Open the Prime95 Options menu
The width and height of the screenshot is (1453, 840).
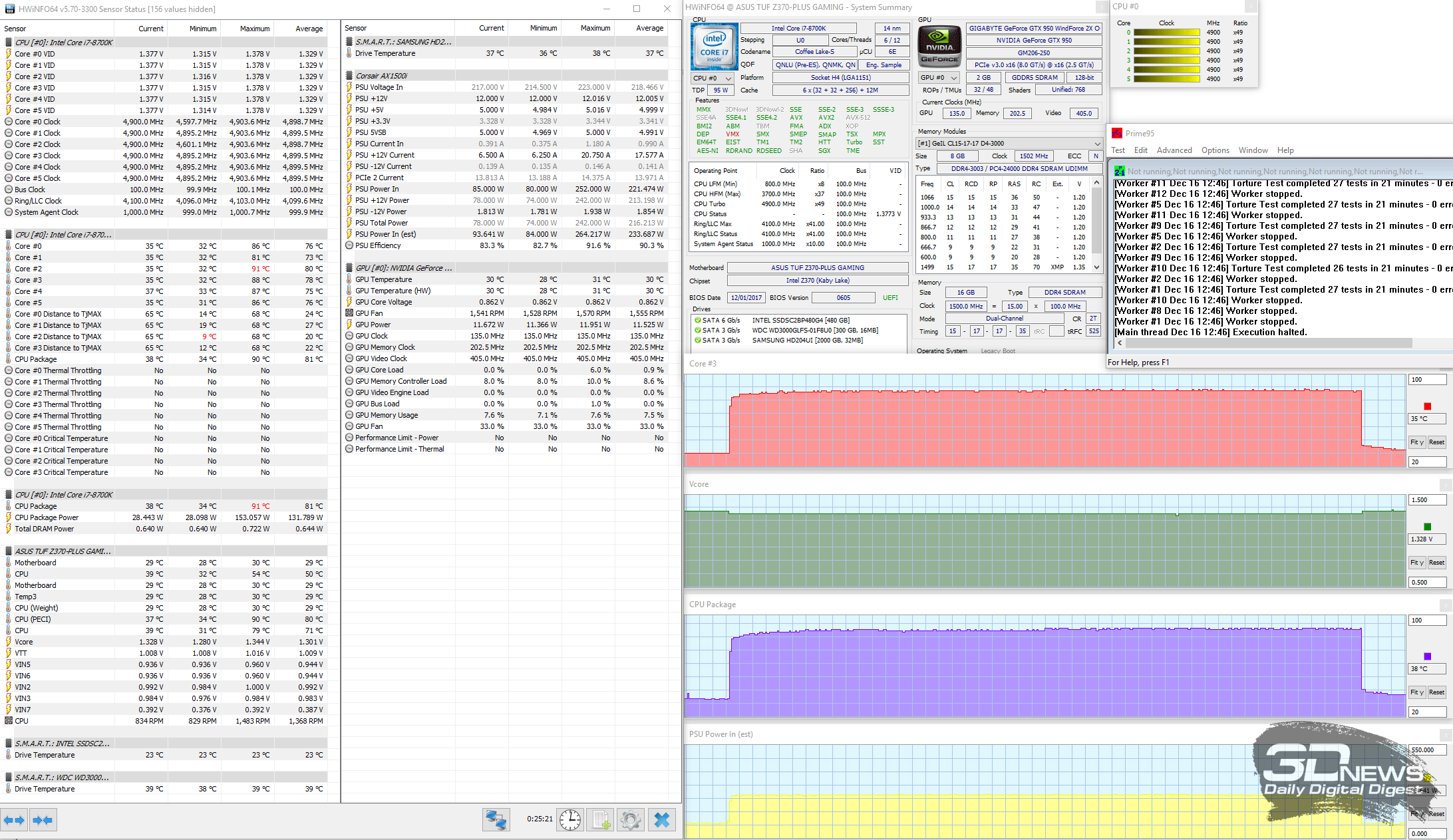(x=1215, y=150)
